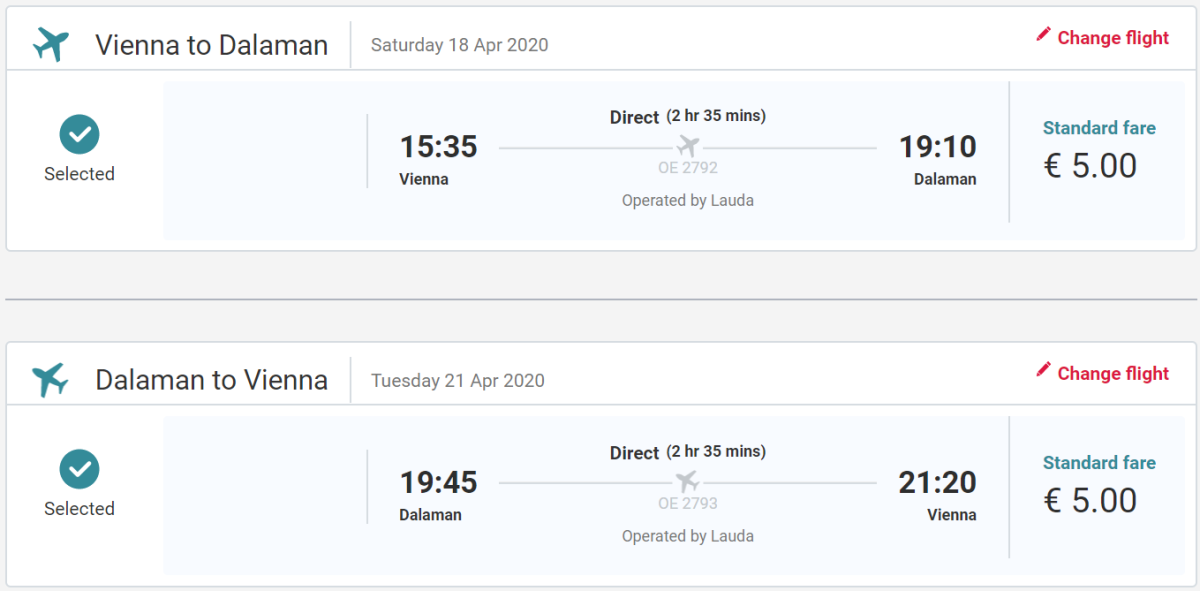Change the Vienna to Dalaman flight

coord(1112,38)
